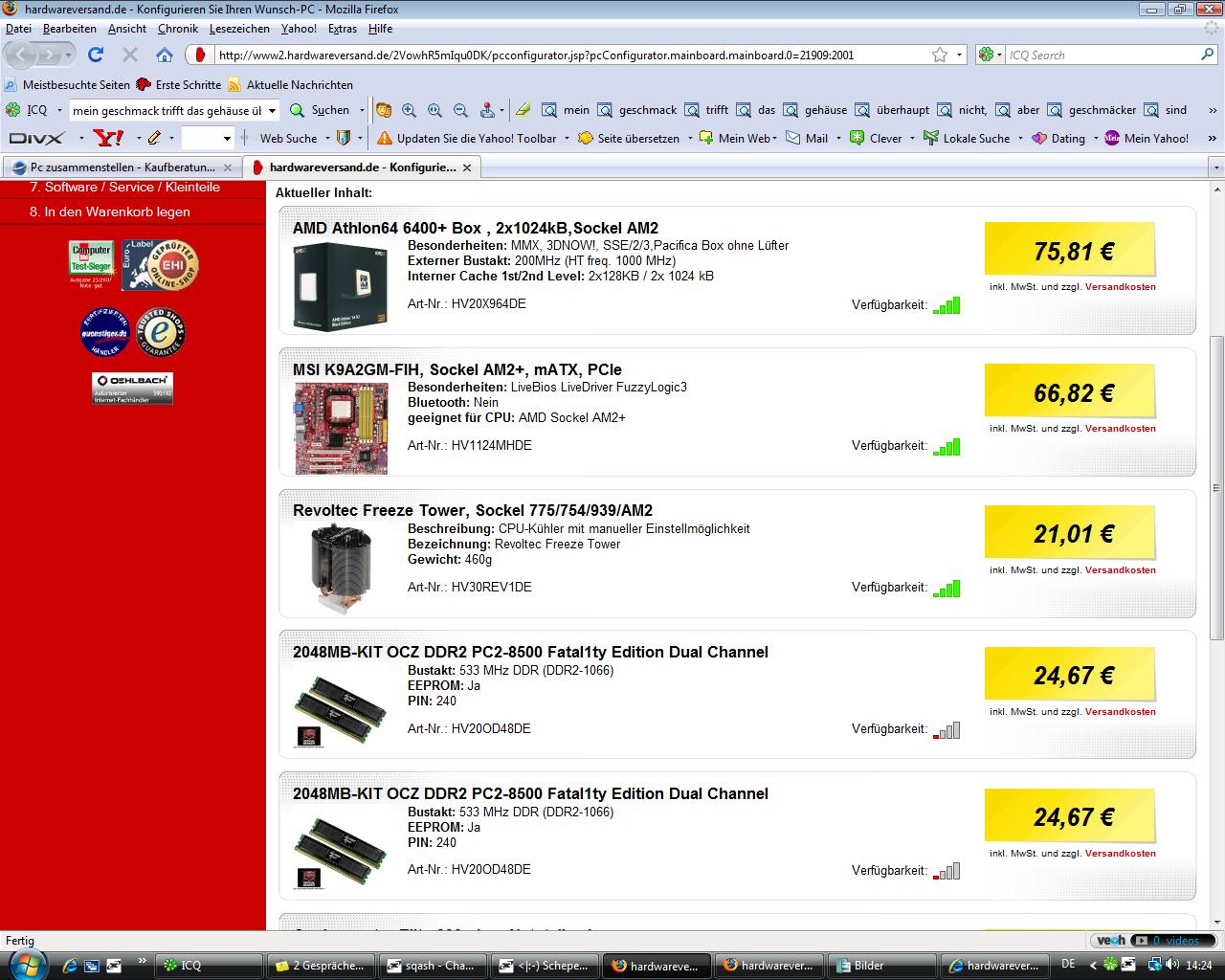Click the Trusted Shops Guarantee seal
Image resolution: width=1225 pixels, height=980 pixels.
point(160,333)
